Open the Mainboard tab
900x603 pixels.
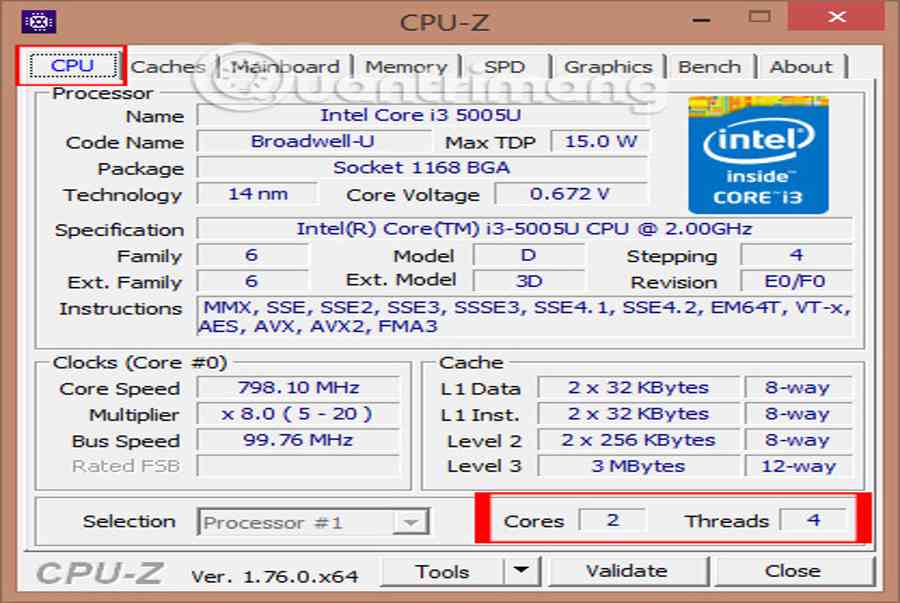[285, 67]
